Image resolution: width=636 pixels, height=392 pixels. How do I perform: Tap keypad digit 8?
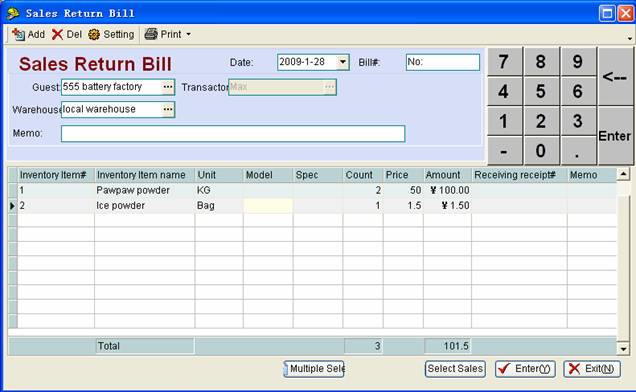(x=541, y=62)
